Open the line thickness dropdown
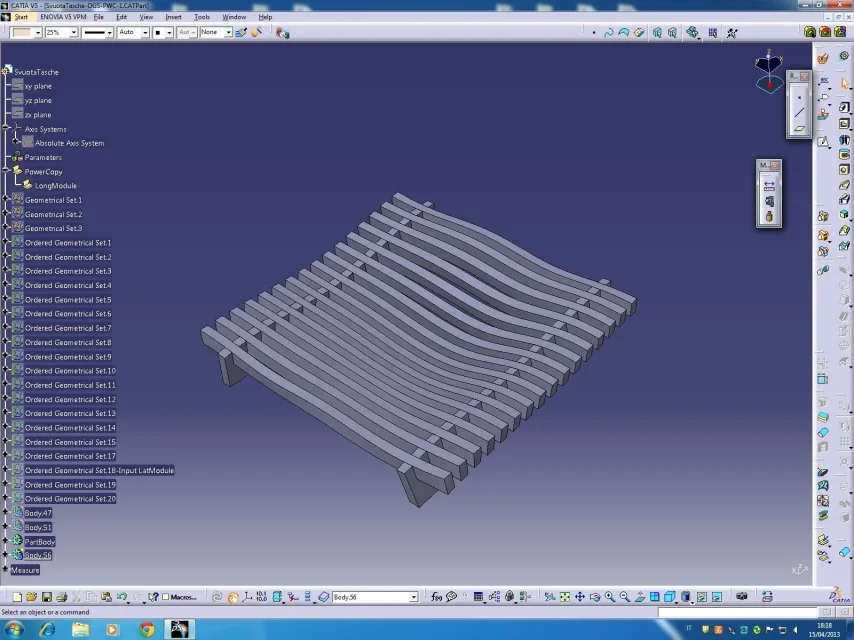The image size is (854, 640). tap(109, 33)
